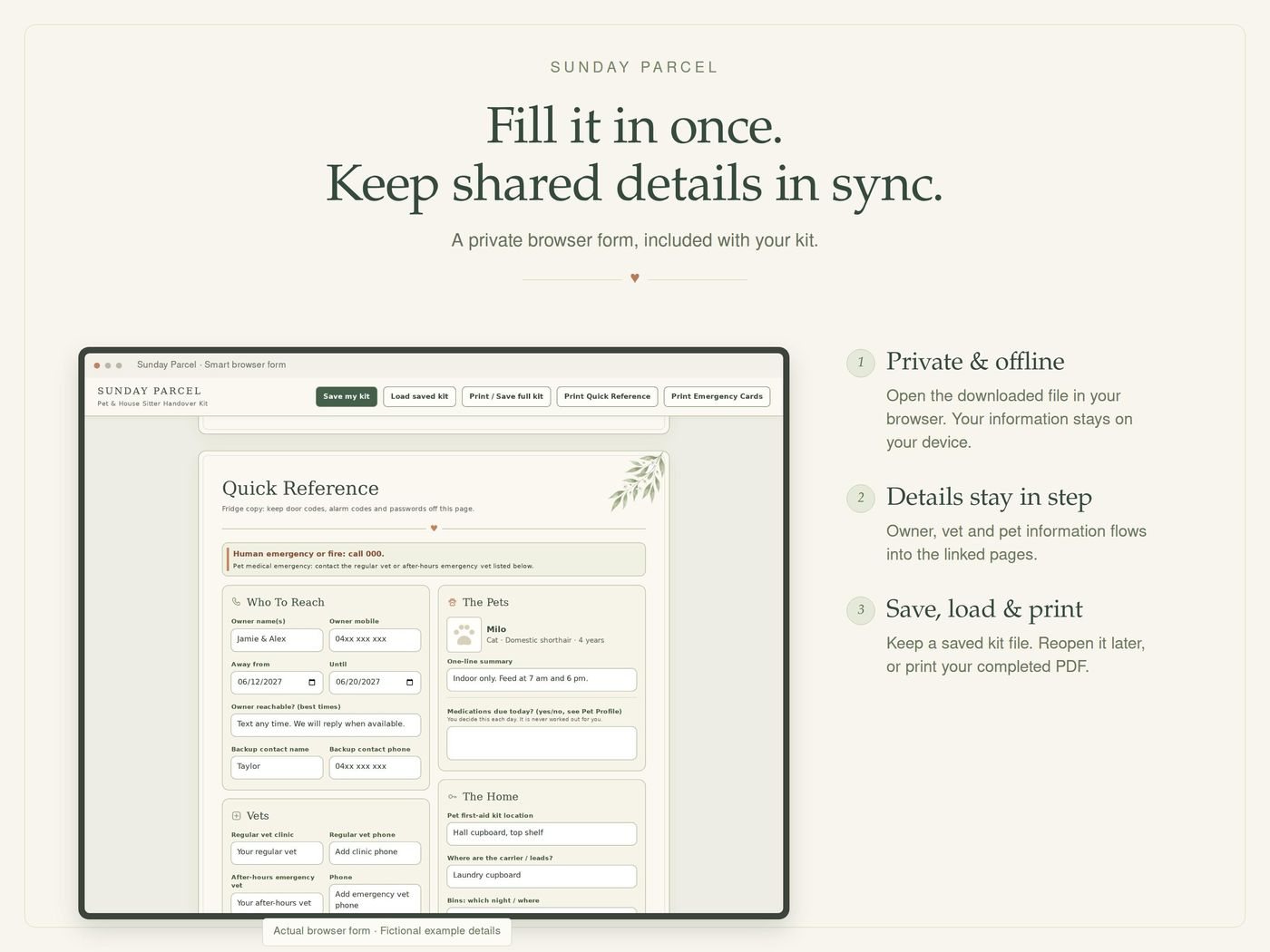Click the SUNDAY PARCEL logo in form header

(150, 392)
